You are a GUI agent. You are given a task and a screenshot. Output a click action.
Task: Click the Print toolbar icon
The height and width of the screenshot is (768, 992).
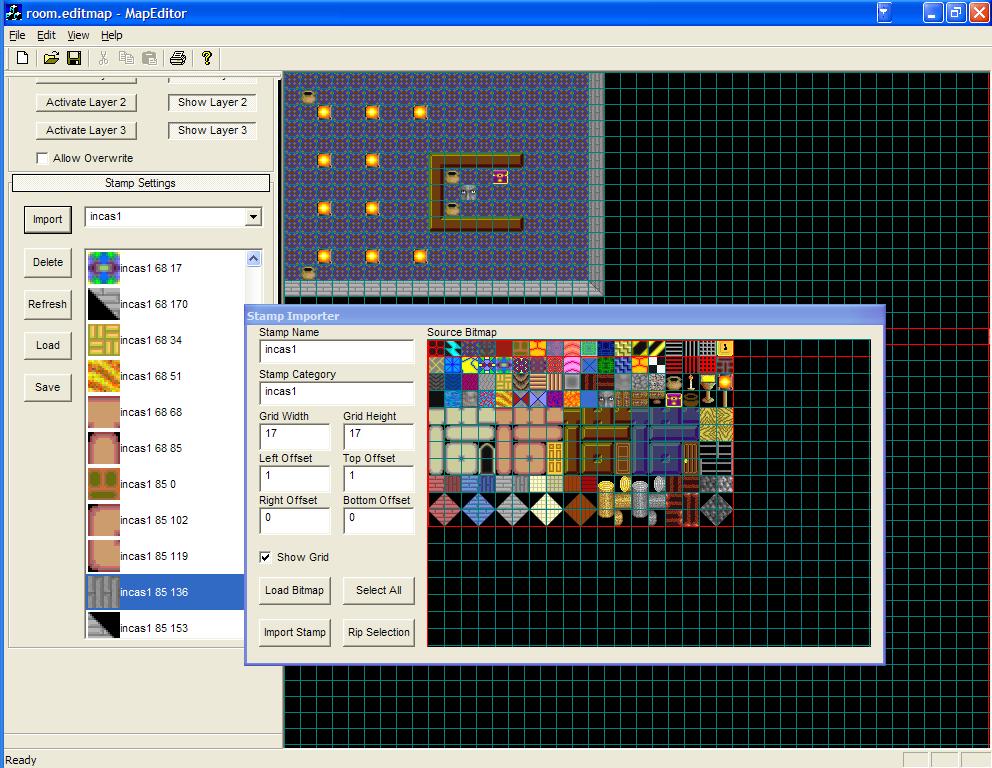pos(178,58)
